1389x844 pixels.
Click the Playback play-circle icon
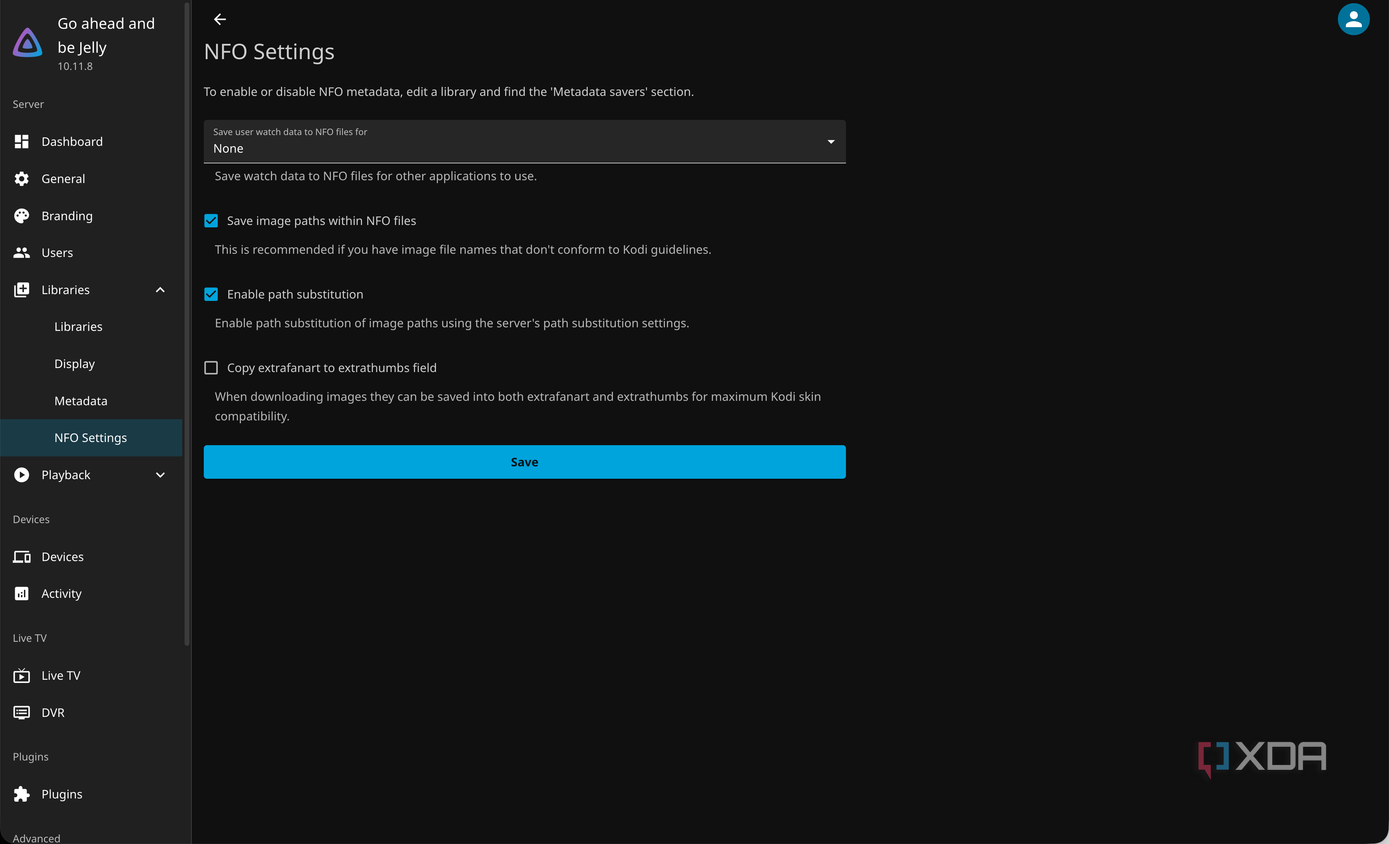click(21, 475)
